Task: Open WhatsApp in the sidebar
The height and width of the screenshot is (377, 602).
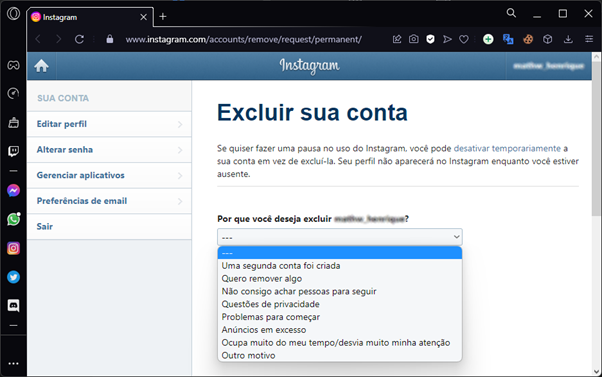Action: tap(13, 219)
